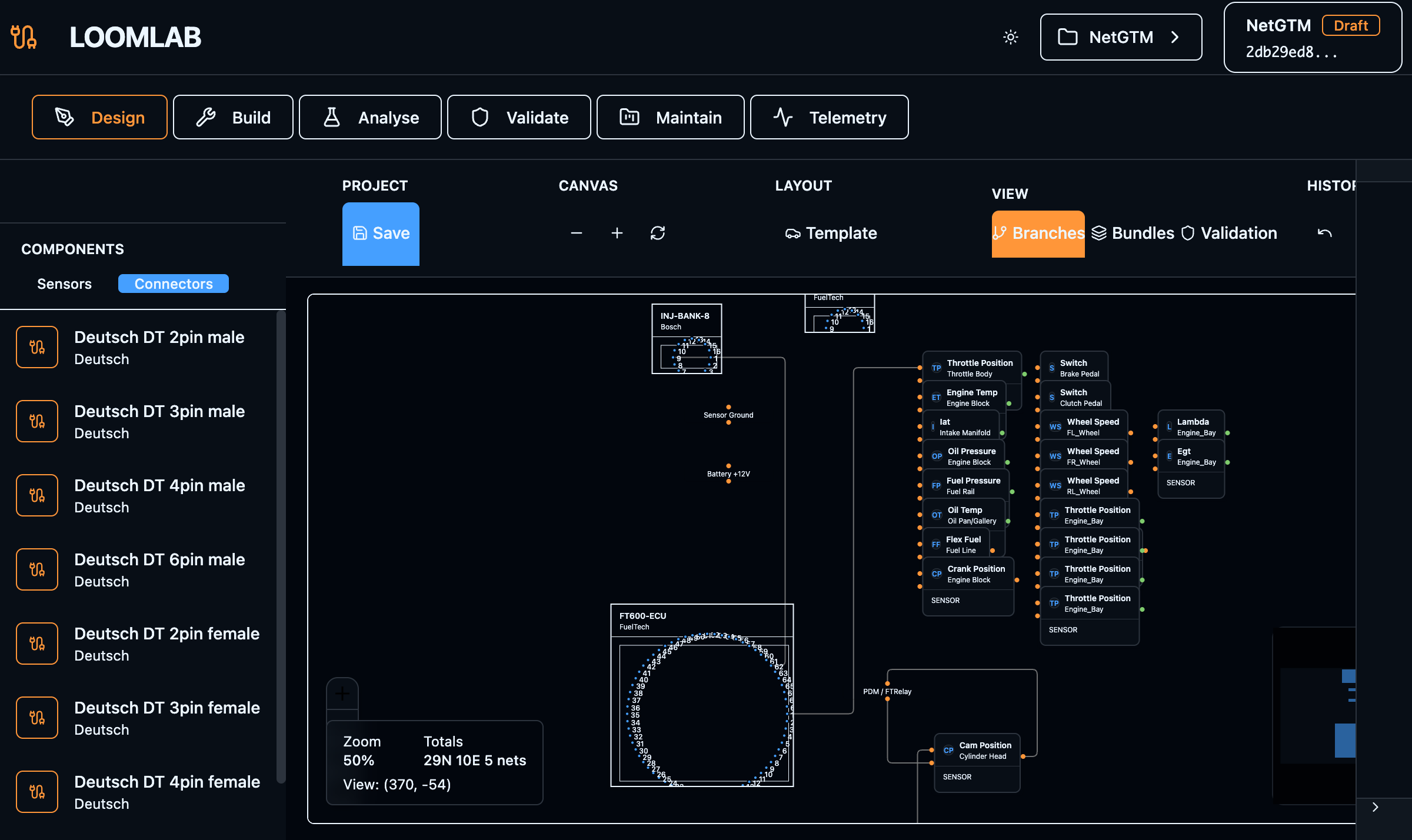The width and height of the screenshot is (1412, 840).
Task: Toggle the Branches view overlay
Action: pos(1038,233)
